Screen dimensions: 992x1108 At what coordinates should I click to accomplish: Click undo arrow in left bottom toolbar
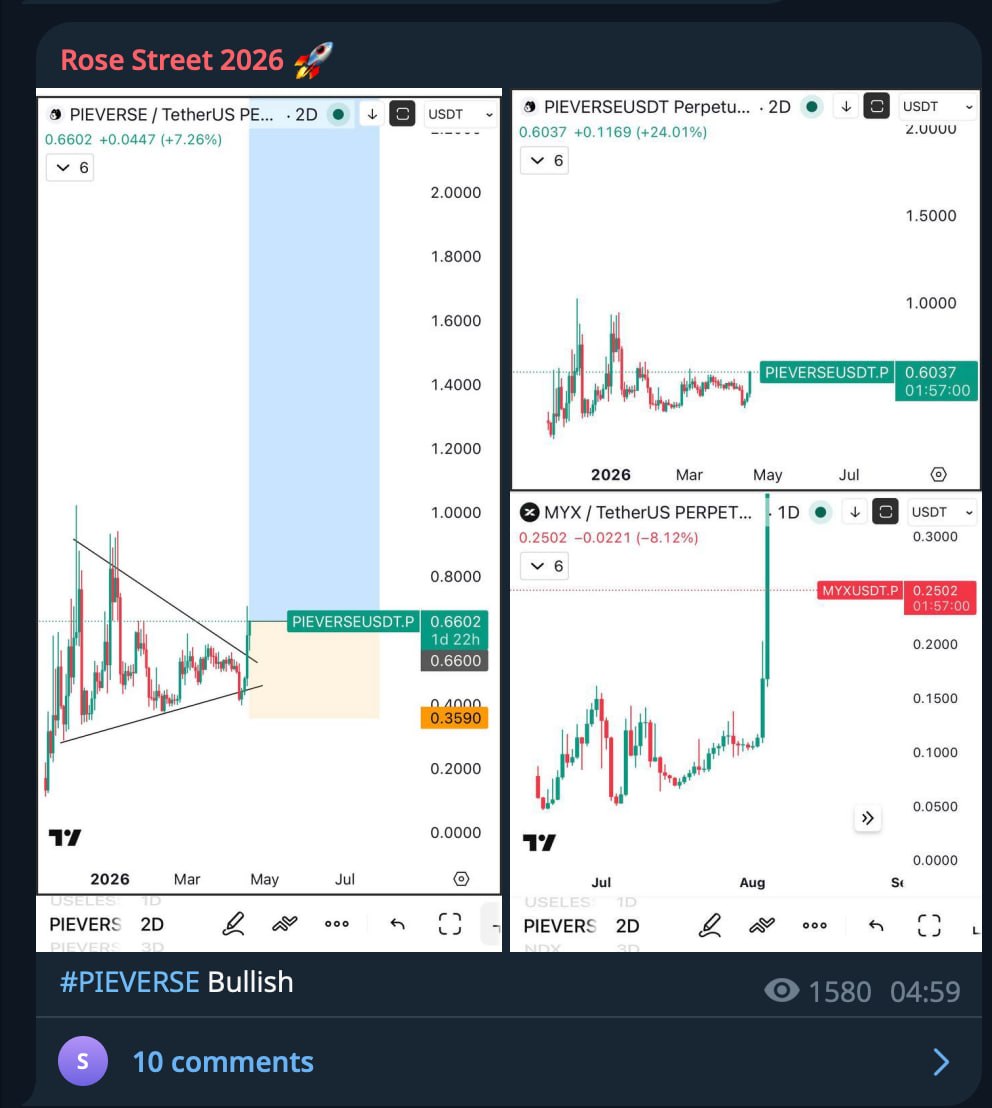click(x=397, y=924)
